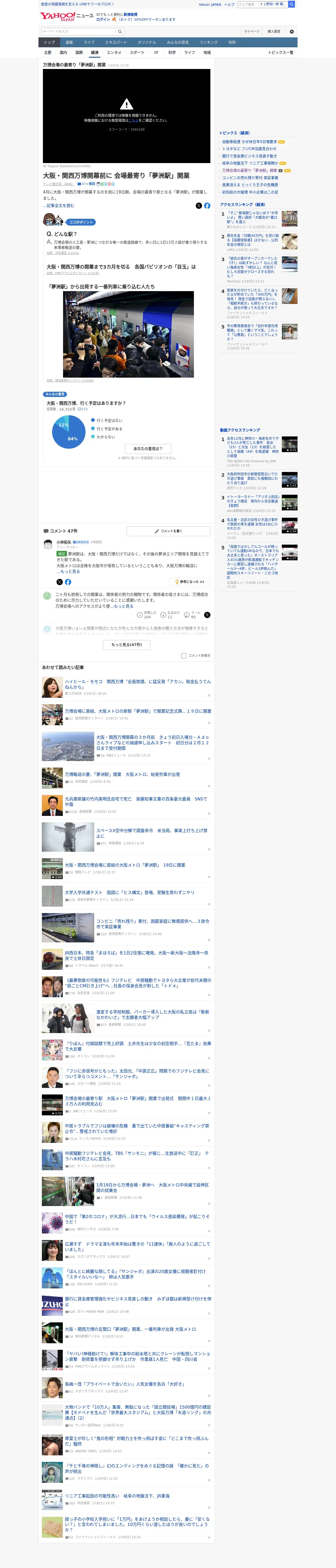The width and height of the screenshot is (336, 1568).
Task: Click the ログイン link in header
Action: coord(103,20)
